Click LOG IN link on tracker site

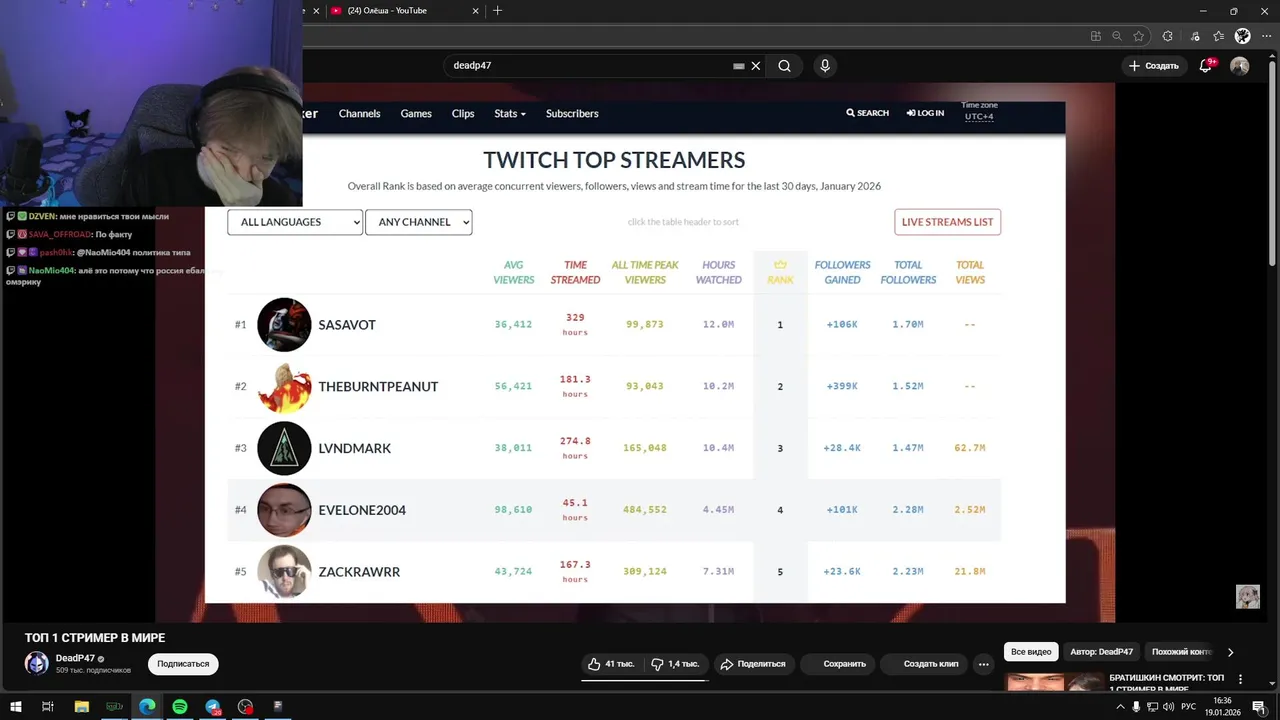925,113
